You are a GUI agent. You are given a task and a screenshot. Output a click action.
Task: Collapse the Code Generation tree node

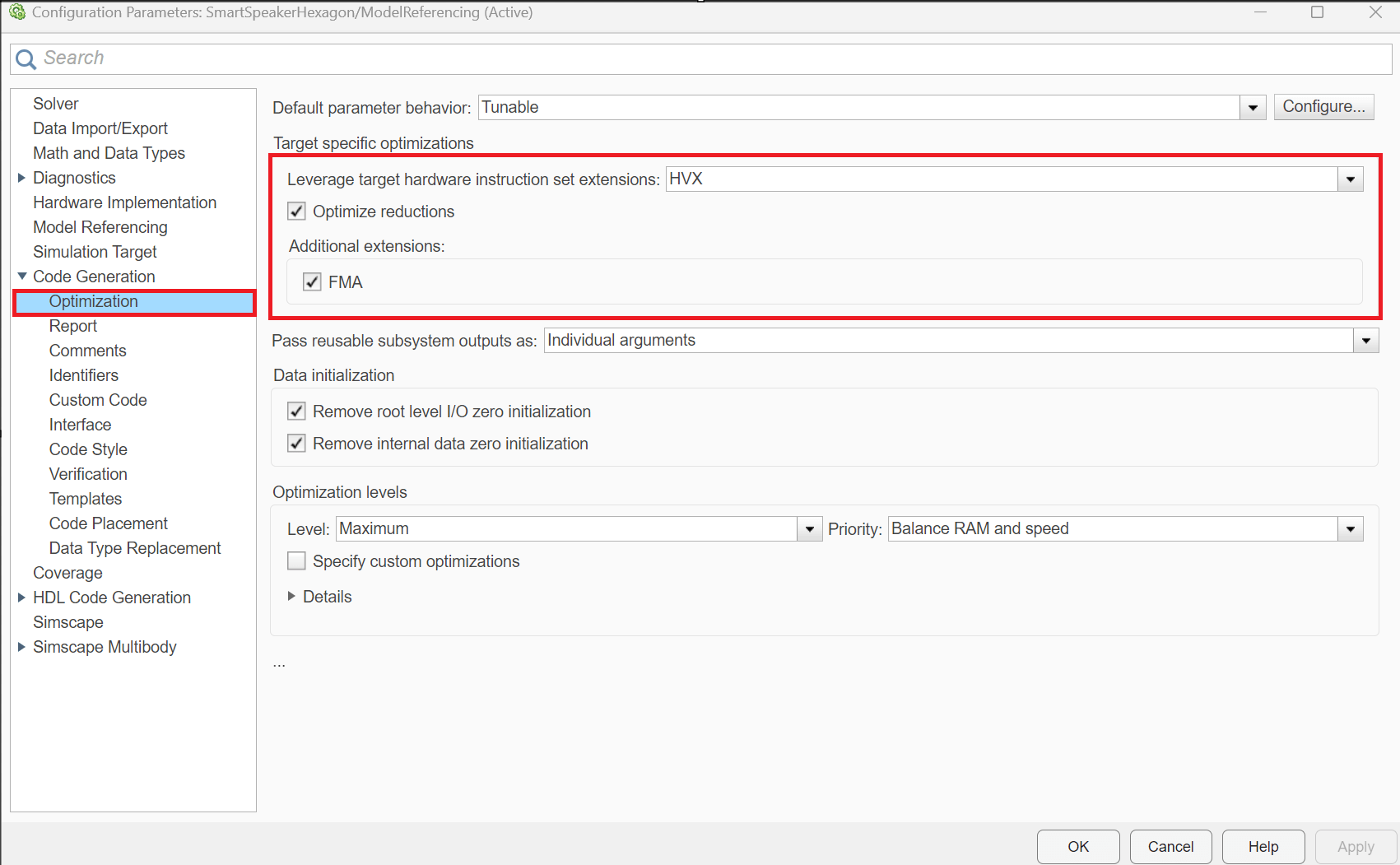(x=21, y=277)
